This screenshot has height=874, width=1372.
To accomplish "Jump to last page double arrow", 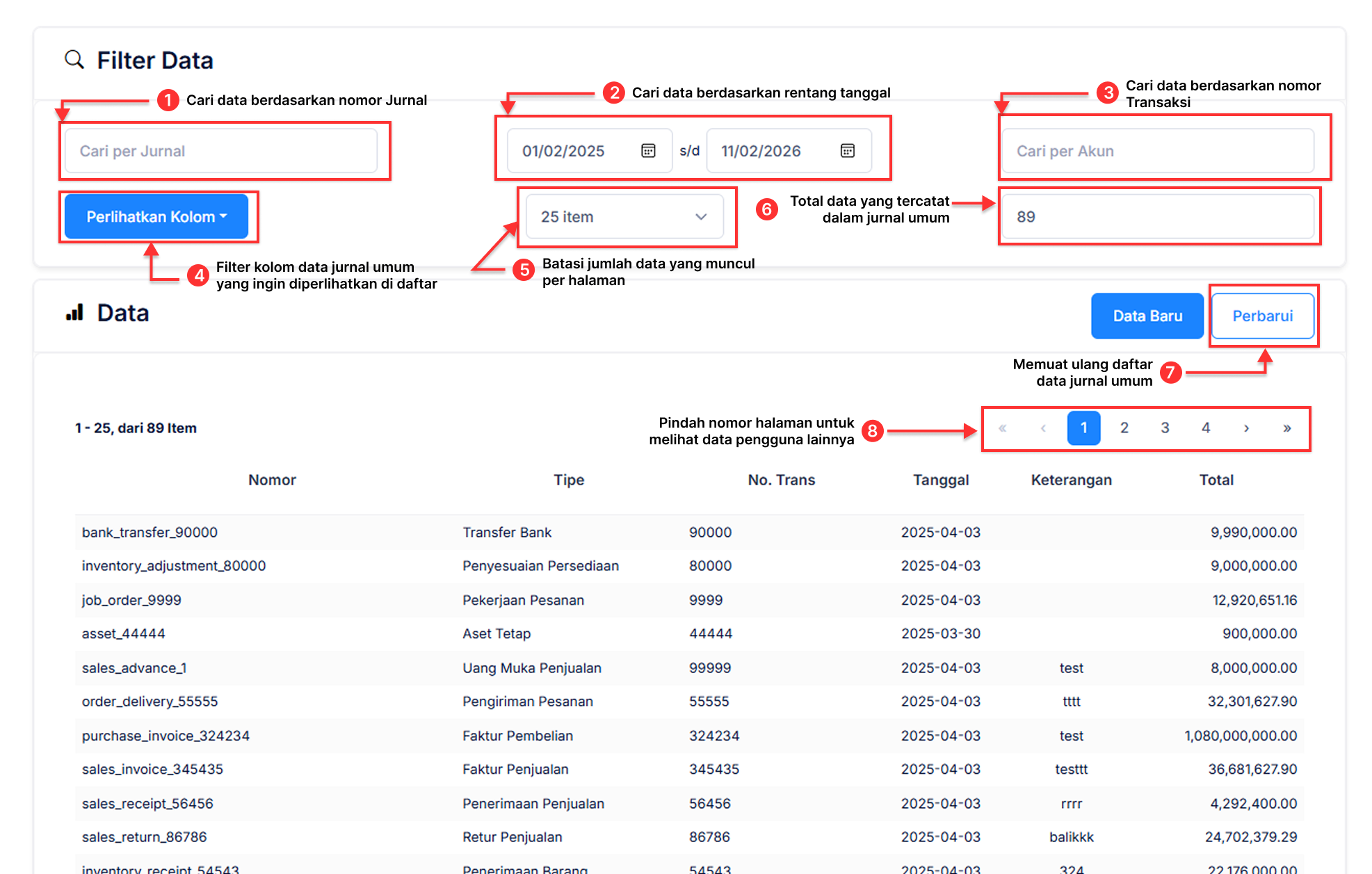I will pyautogui.click(x=1286, y=428).
